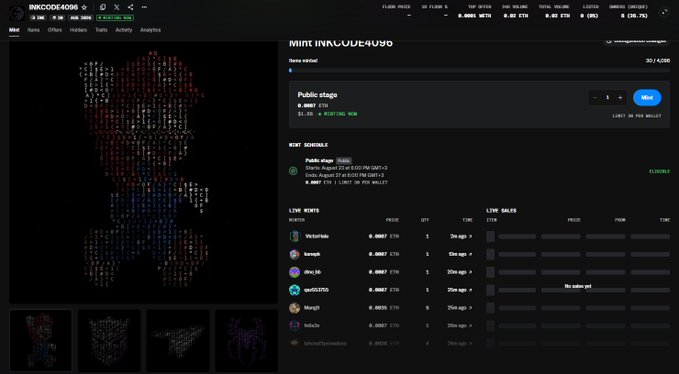Copy collection address using copy icon
Screen dimensions: 679x374
pos(103,7)
